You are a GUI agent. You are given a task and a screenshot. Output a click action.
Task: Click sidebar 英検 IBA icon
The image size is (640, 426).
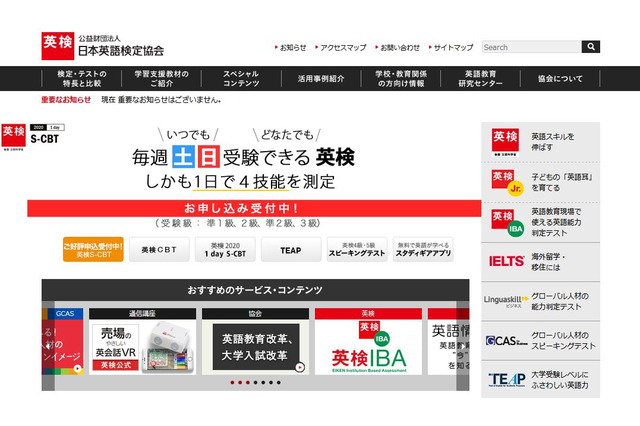pyautogui.click(x=507, y=223)
